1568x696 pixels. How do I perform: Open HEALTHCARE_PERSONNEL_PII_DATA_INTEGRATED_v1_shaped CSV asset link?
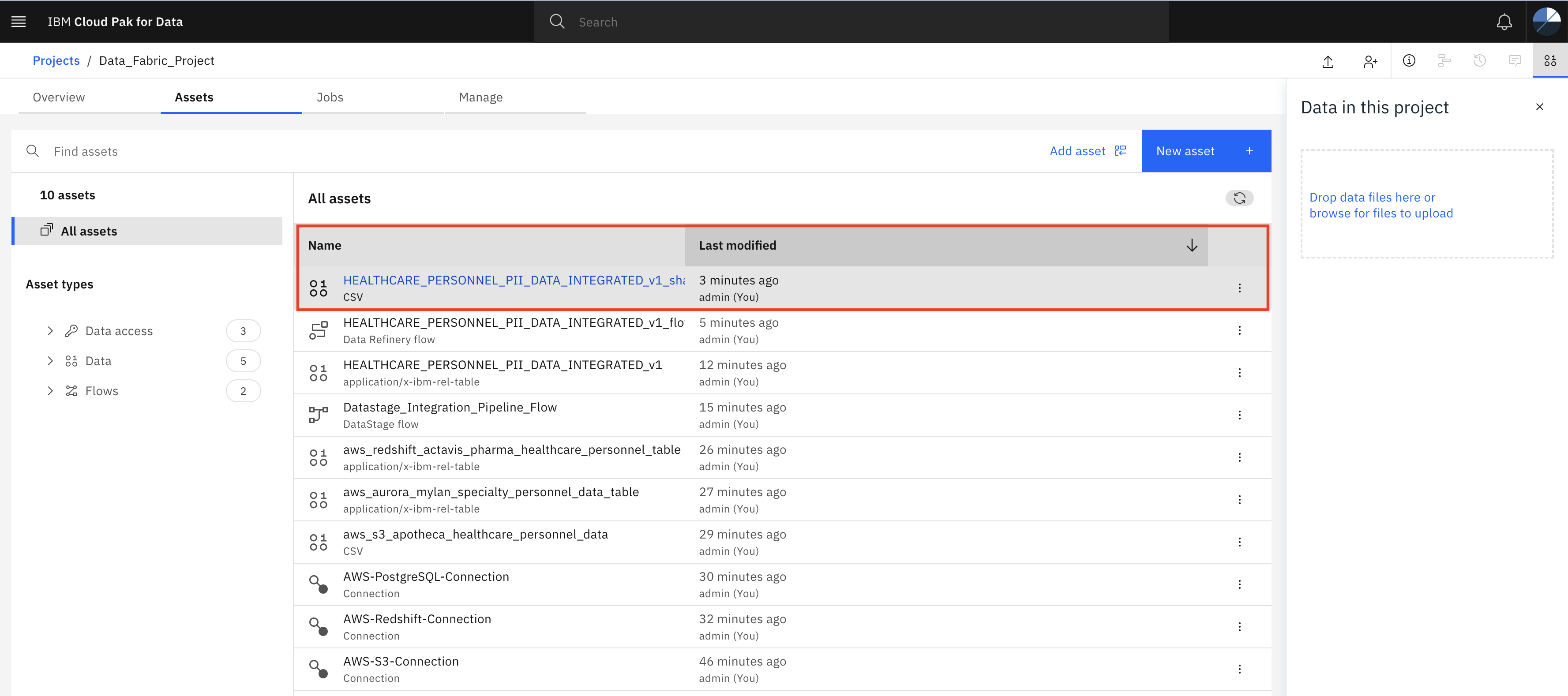pyautogui.click(x=514, y=281)
